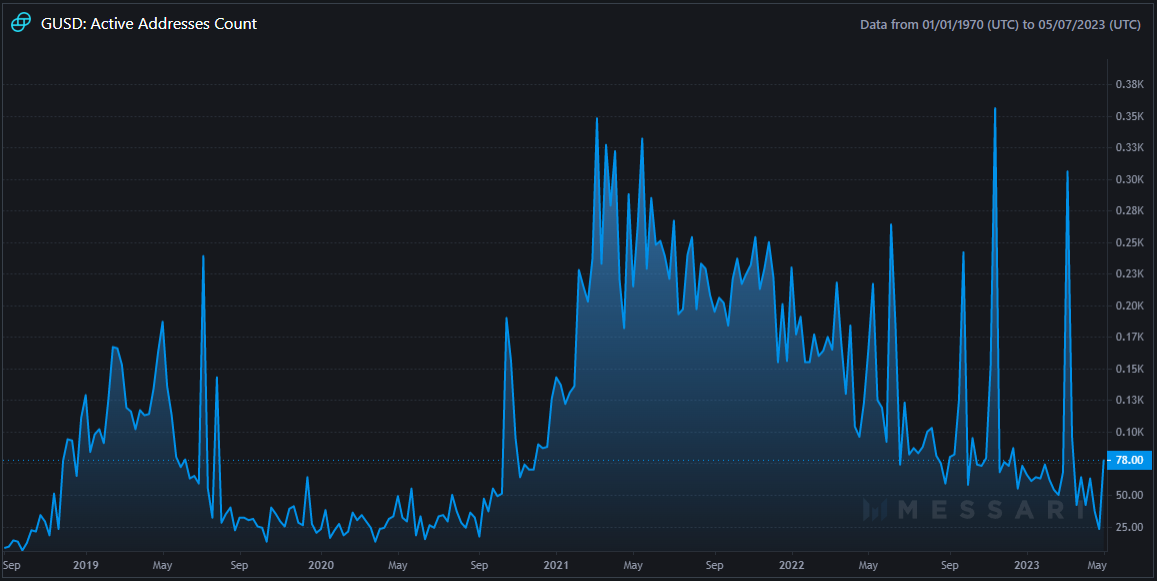Click the May label after 2020
The height and width of the screenshot is (581, 1157).
point(398,565)
